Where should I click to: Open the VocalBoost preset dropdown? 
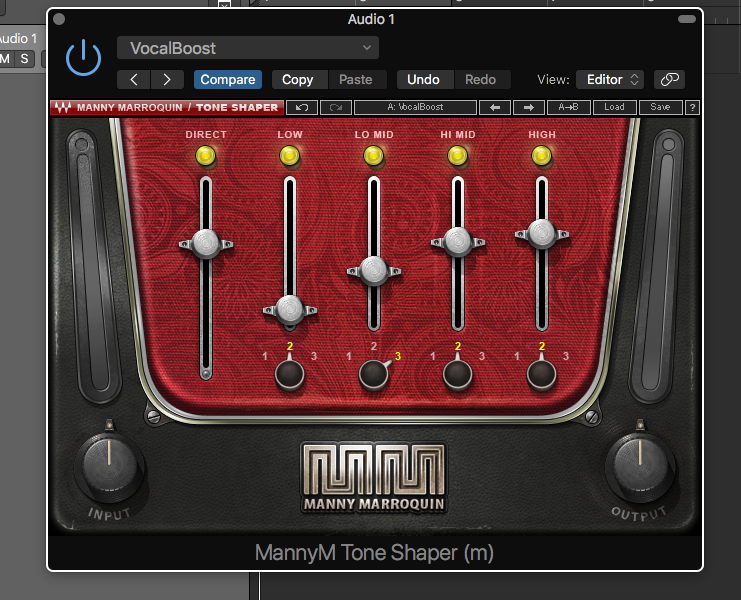click(248, 48)
